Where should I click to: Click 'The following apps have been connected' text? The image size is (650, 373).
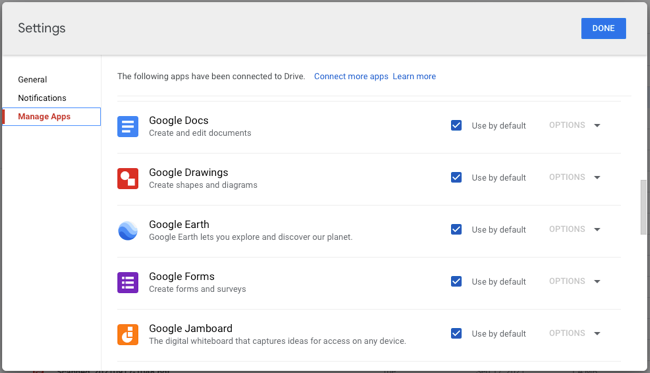coord(211,76)
